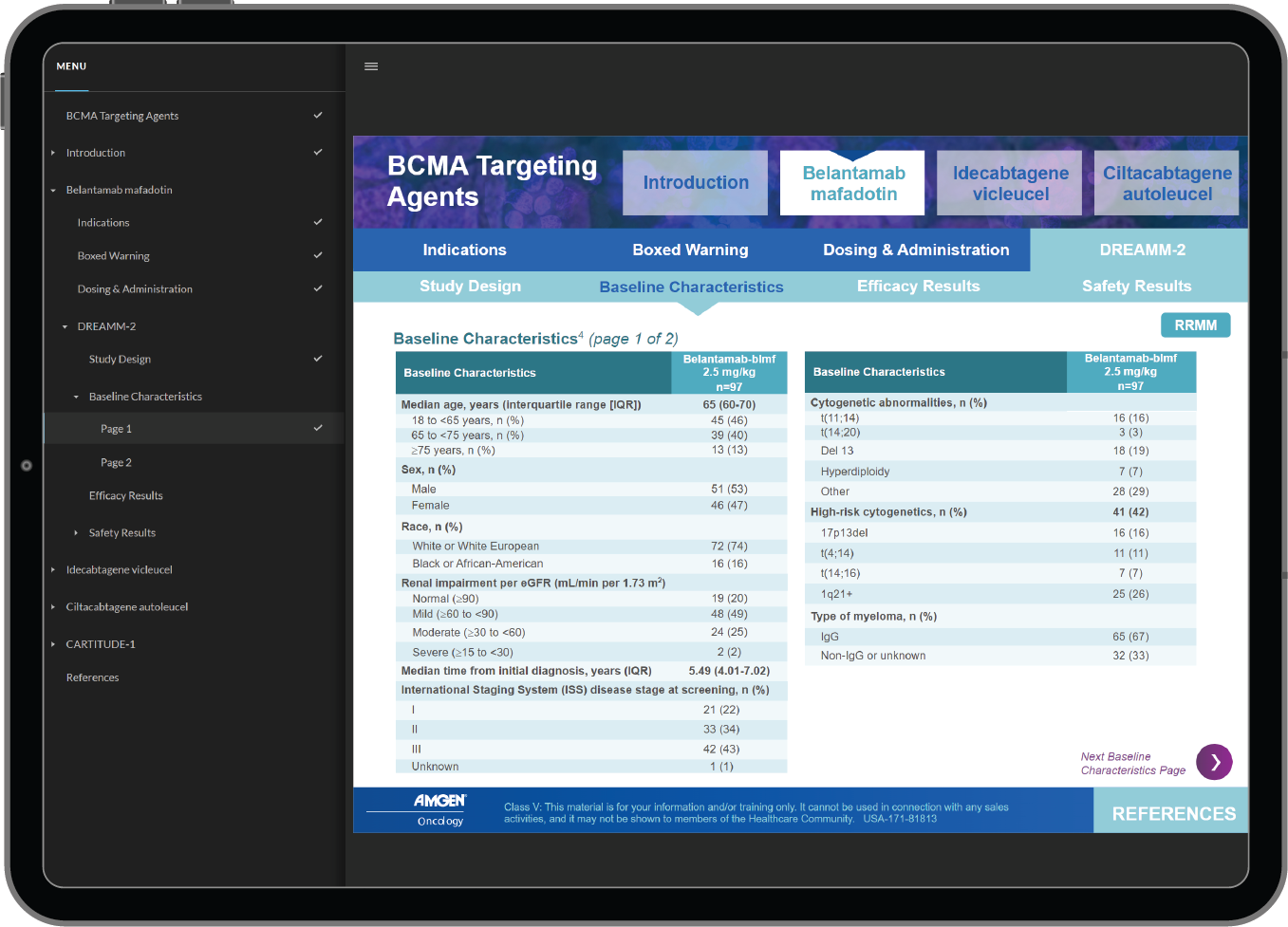Image resolution: width=1288 pixels, height=927 pixels.
Task: Select CARTITUDE-1 in side menu
Action: tap(101, 644)
